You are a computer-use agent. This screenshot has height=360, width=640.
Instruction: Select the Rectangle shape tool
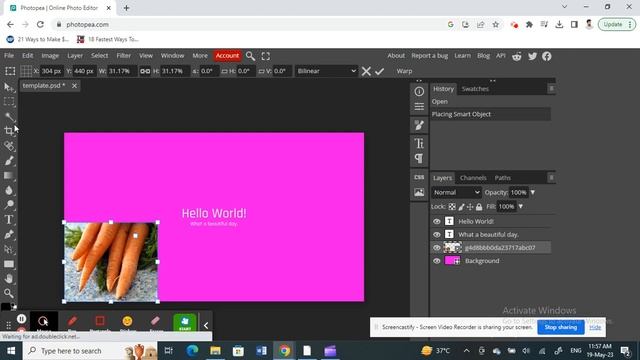[9, 264]
